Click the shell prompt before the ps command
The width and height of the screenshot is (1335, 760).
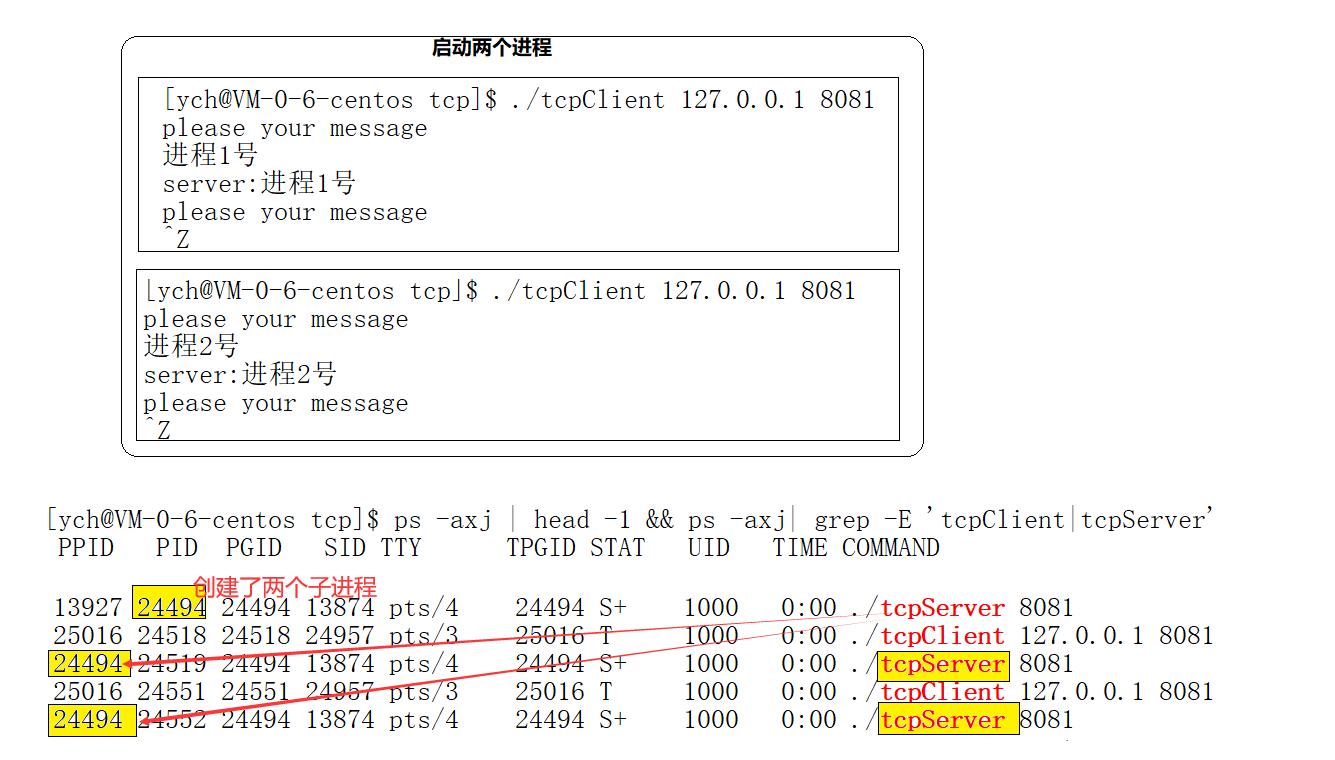tap(215, 520)
